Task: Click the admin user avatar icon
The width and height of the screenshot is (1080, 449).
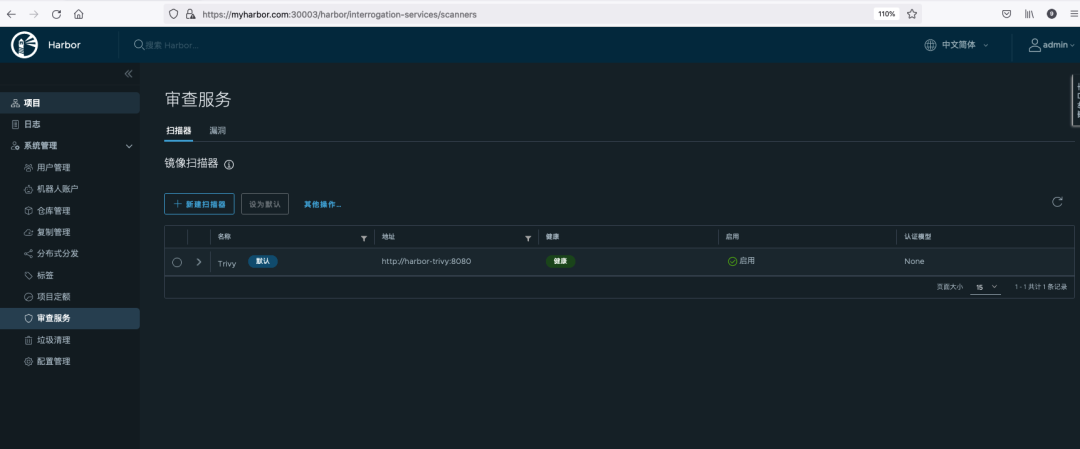Action: [x=1035, y=45]
